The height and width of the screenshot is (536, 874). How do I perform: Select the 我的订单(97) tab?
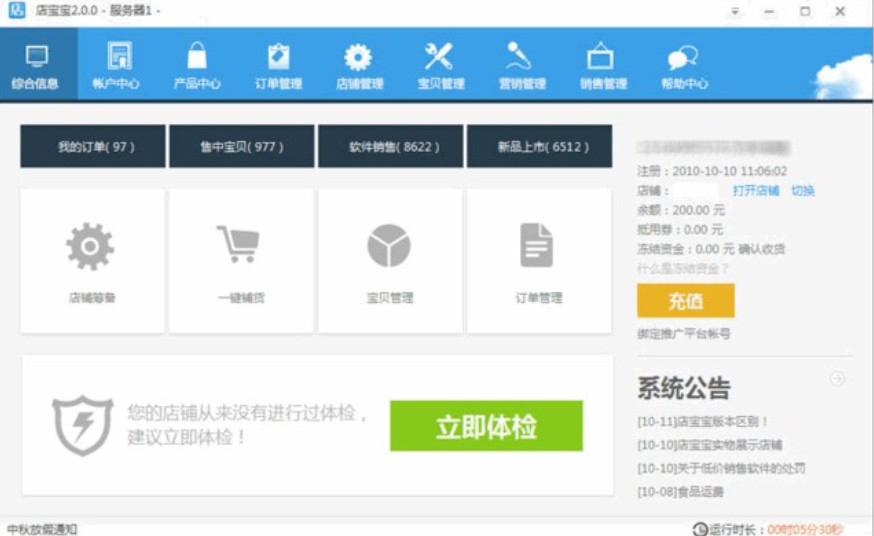pyautogui.click(x=93, y=147)
